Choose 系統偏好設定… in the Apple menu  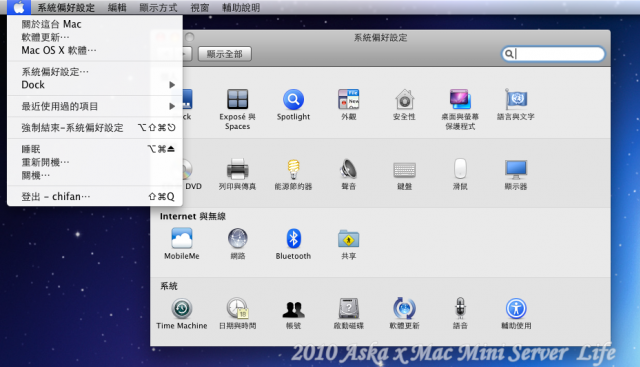[95, 72]
